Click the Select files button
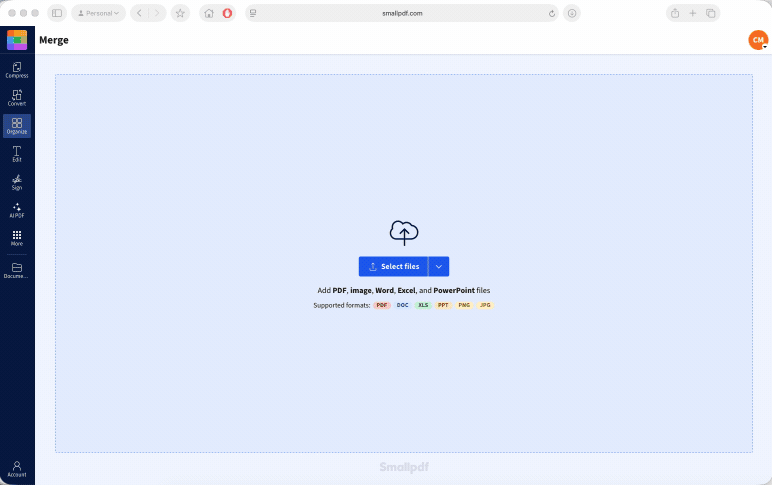Viewport: 772px width, 485px height. pos(393,266)
